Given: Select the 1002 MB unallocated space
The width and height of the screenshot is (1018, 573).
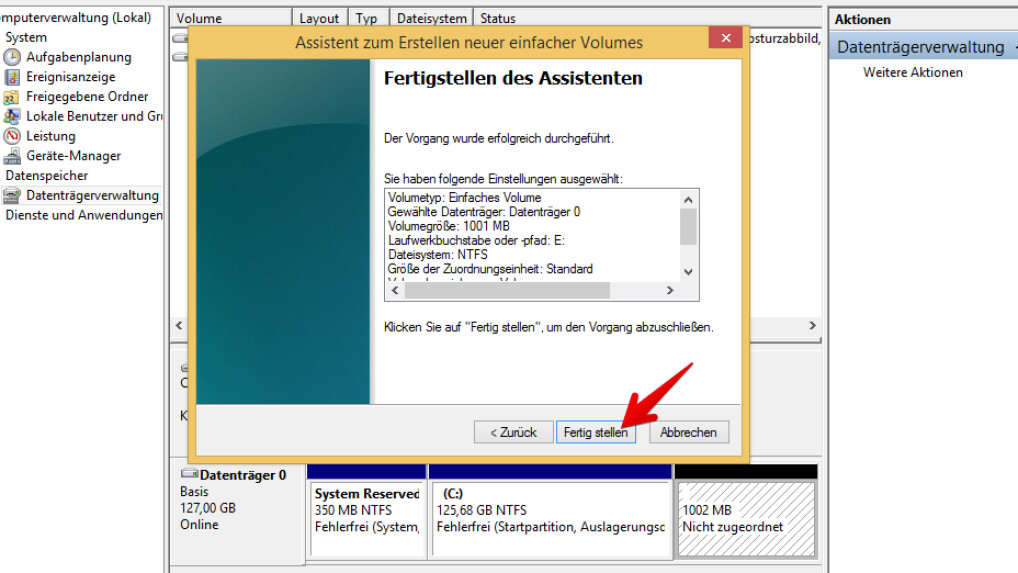Looking at the screenshot, I should click(x=745, y=519).
